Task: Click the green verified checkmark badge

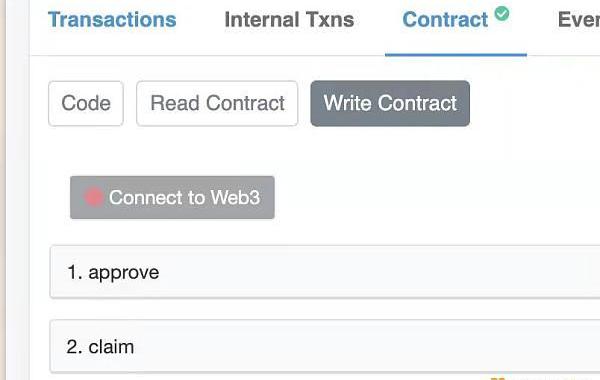Action: 502,14
